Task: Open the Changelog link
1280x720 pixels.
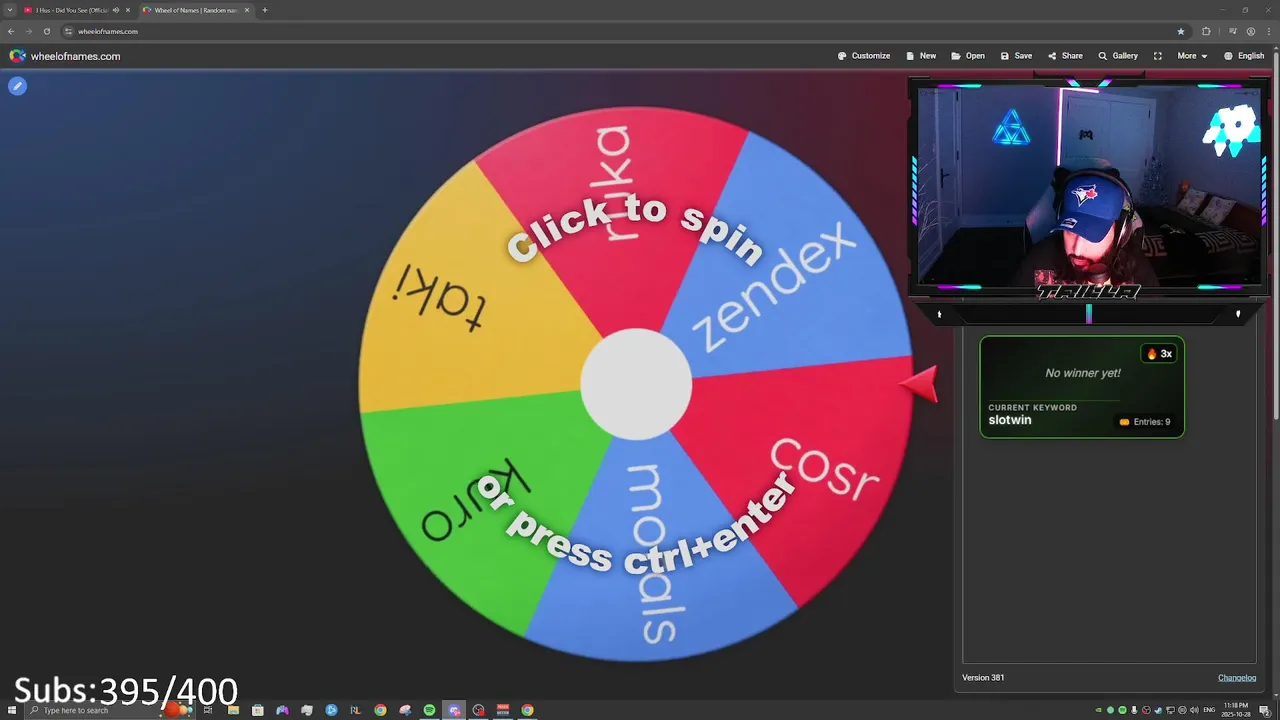Action: click(x=1237, y=678)
